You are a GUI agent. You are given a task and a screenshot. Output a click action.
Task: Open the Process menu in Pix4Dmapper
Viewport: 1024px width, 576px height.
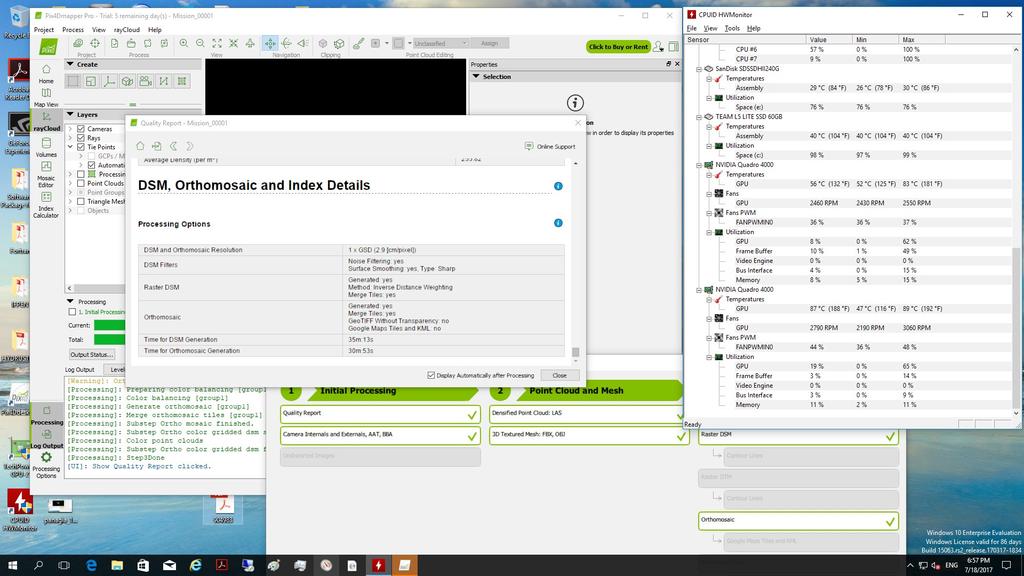tap(73, 29)
